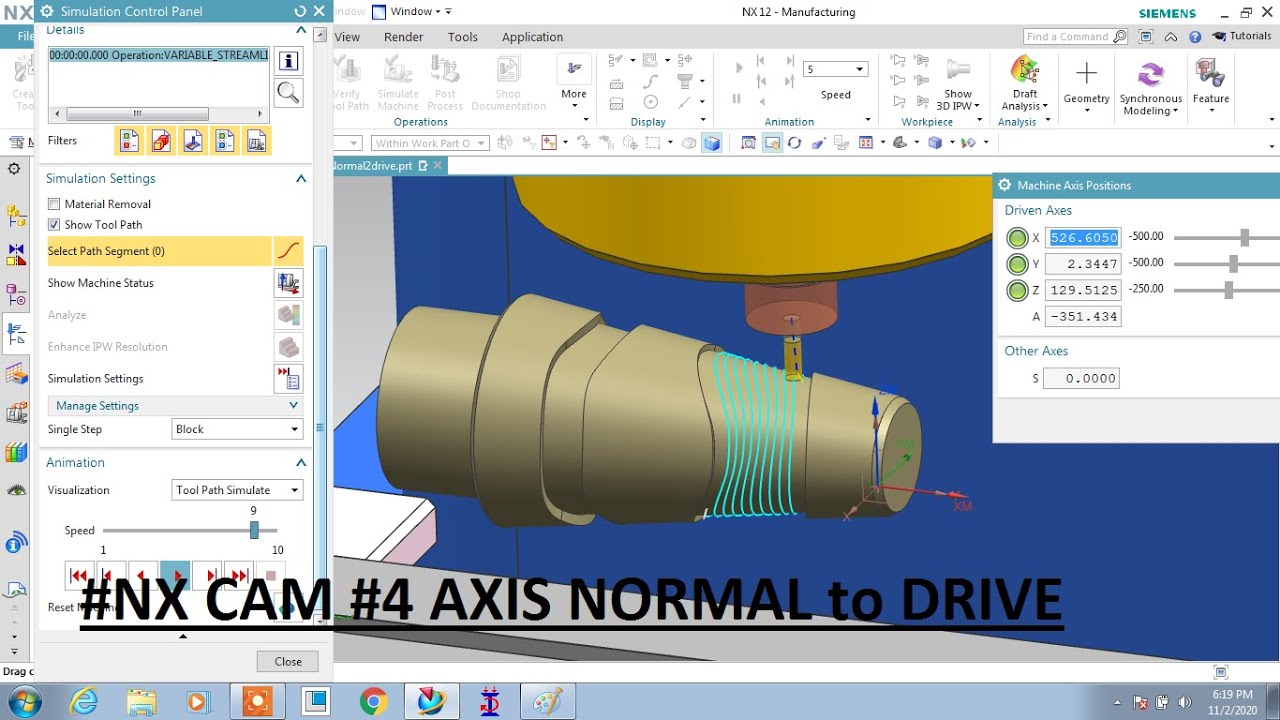Image resolution: width=1280 pixels, height=720 pixels.
Task: Launch Google Chrome from the taskbar
Action: (374, 701)
